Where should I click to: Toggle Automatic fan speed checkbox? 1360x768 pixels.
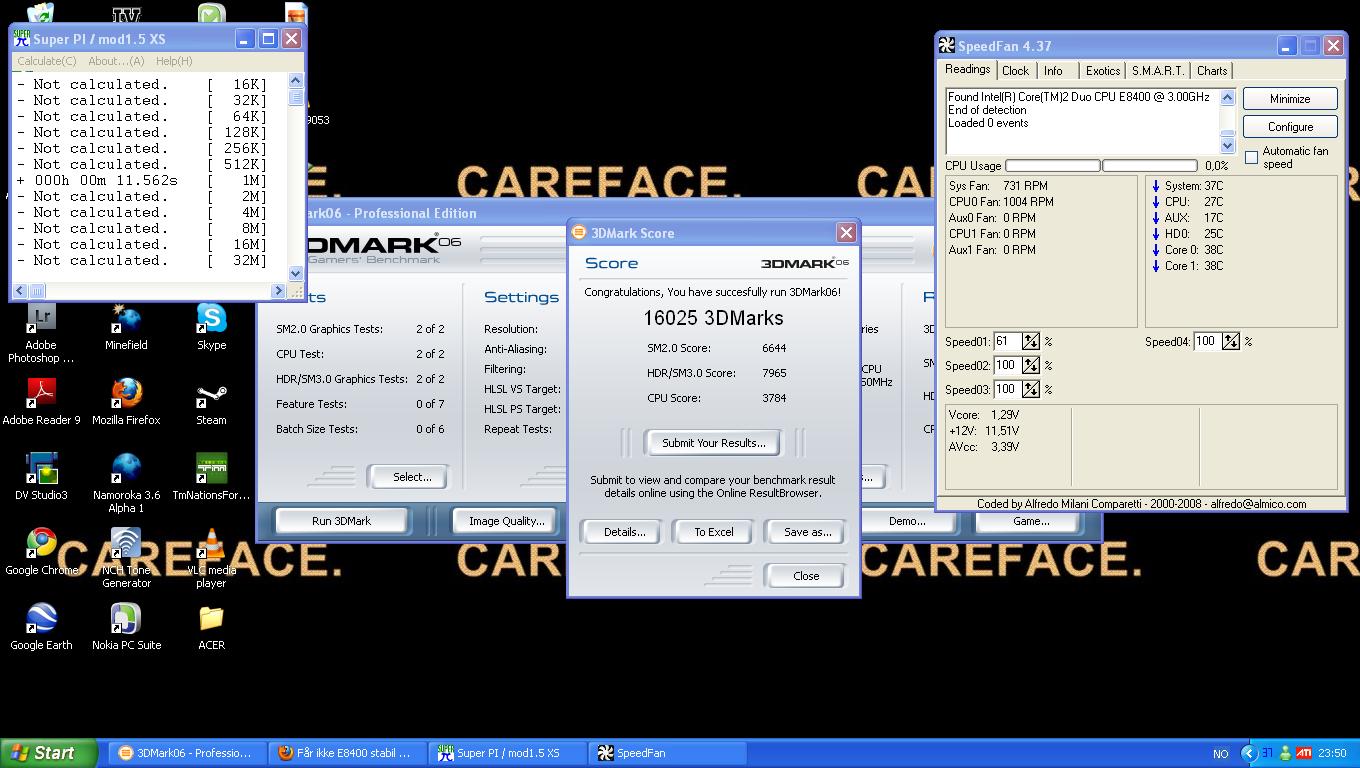pyautogui.click(x=1251, y=158)
